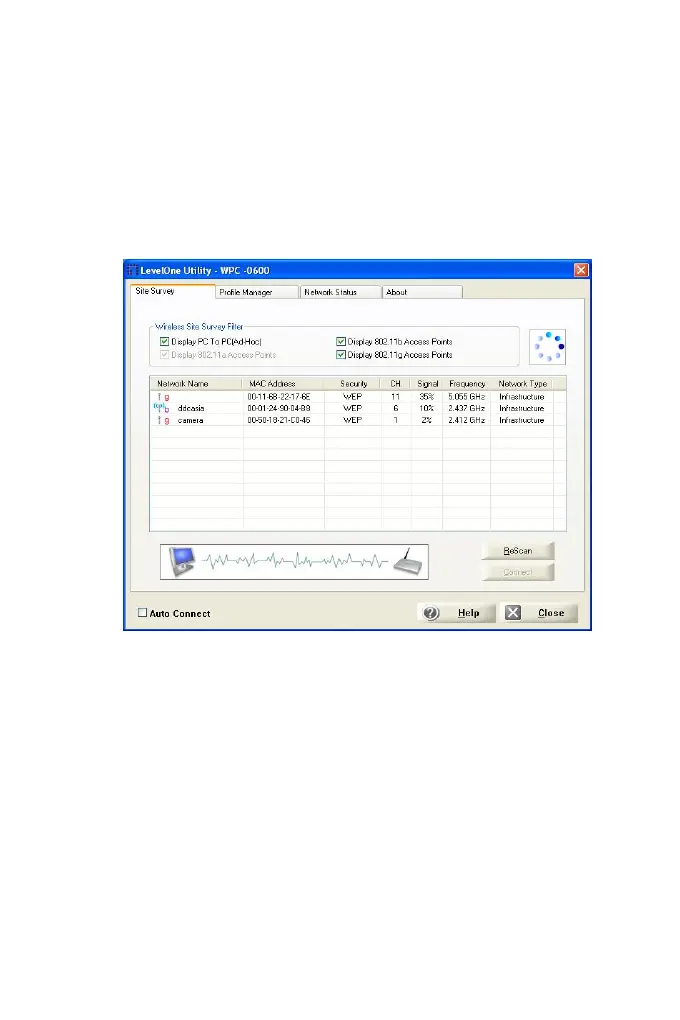Image resolution: width=680 pixels, height=1020 pixels.
Task: Click the 5.055 GHz frequency cell
Action: (x=467, y=397)
